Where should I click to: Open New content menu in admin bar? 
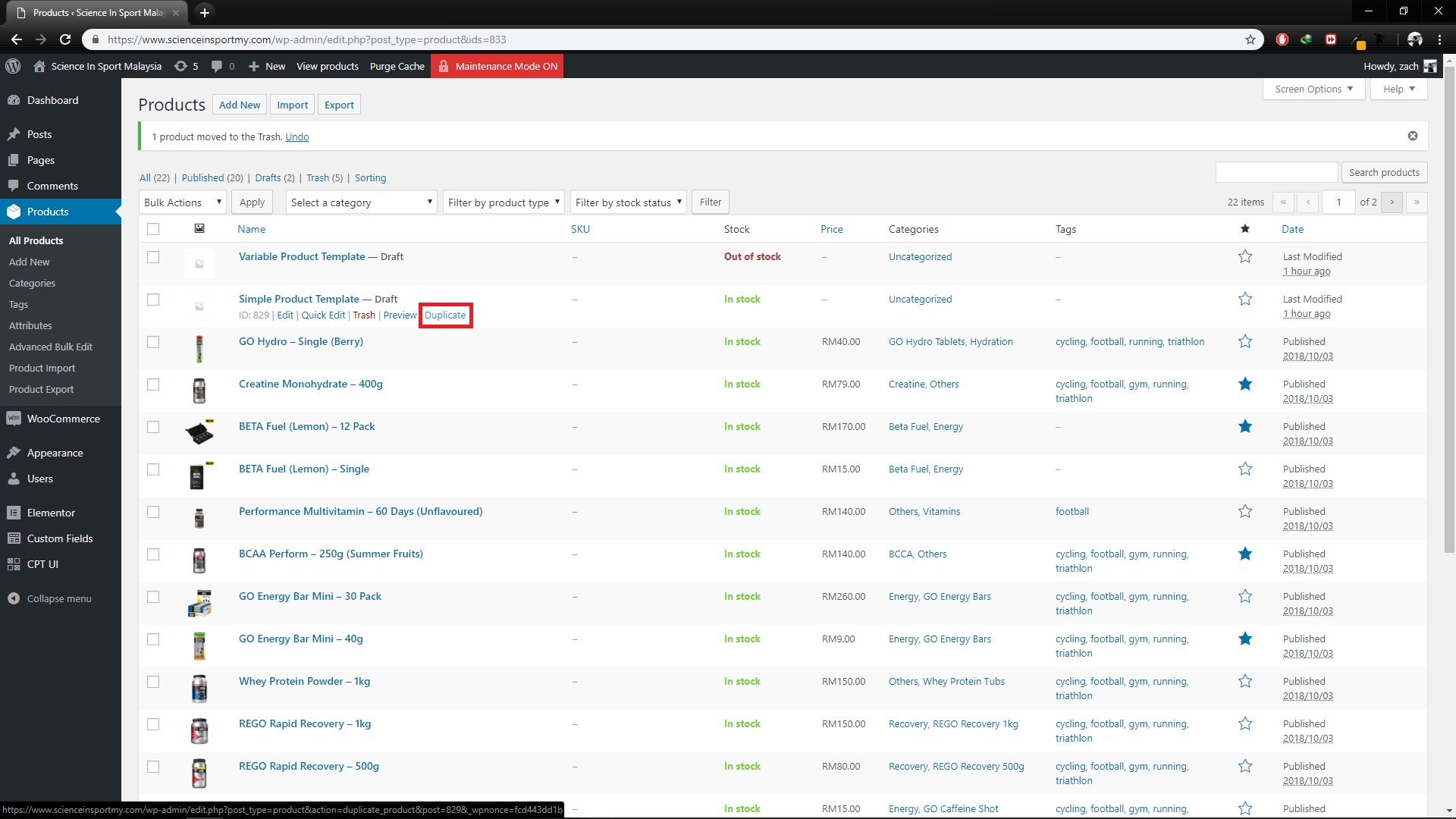(x=267, y=66)
